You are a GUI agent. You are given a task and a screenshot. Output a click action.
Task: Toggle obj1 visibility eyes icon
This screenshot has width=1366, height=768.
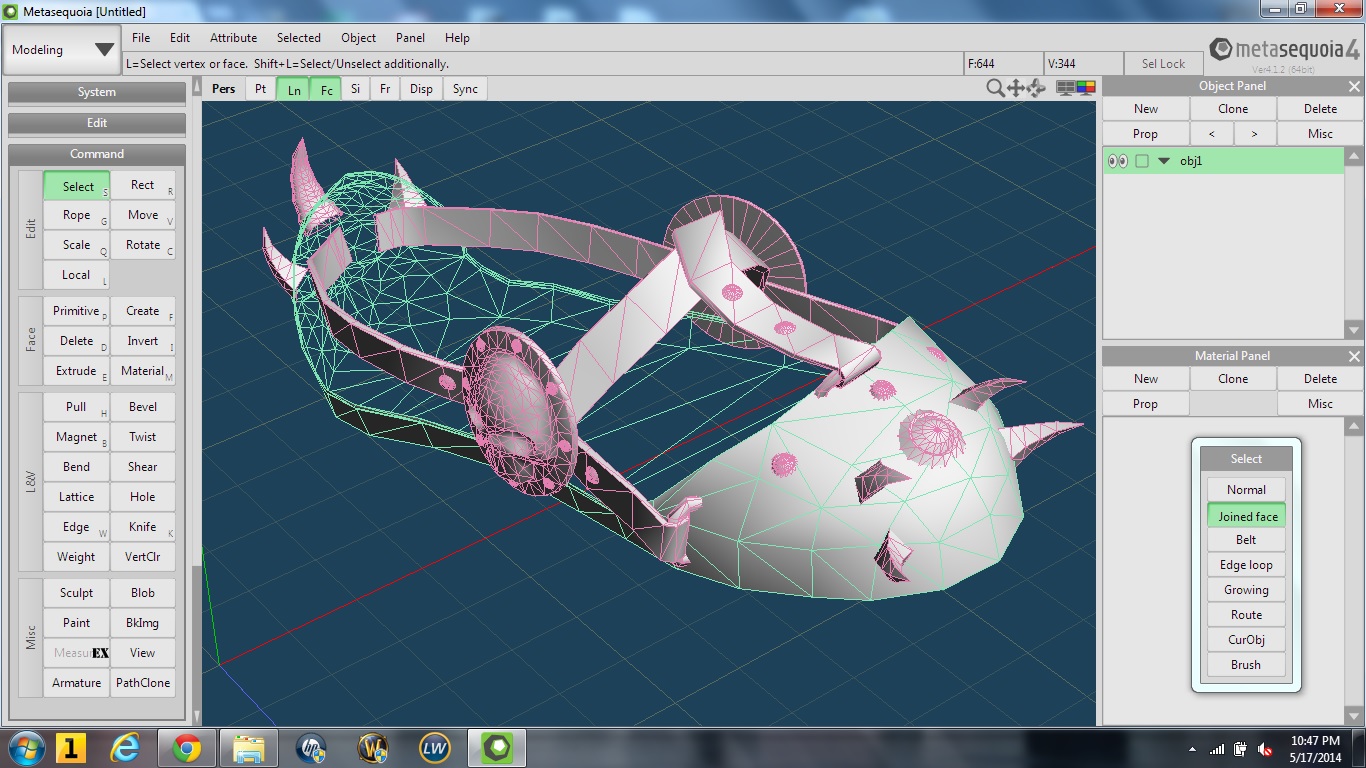(1118, 161)
